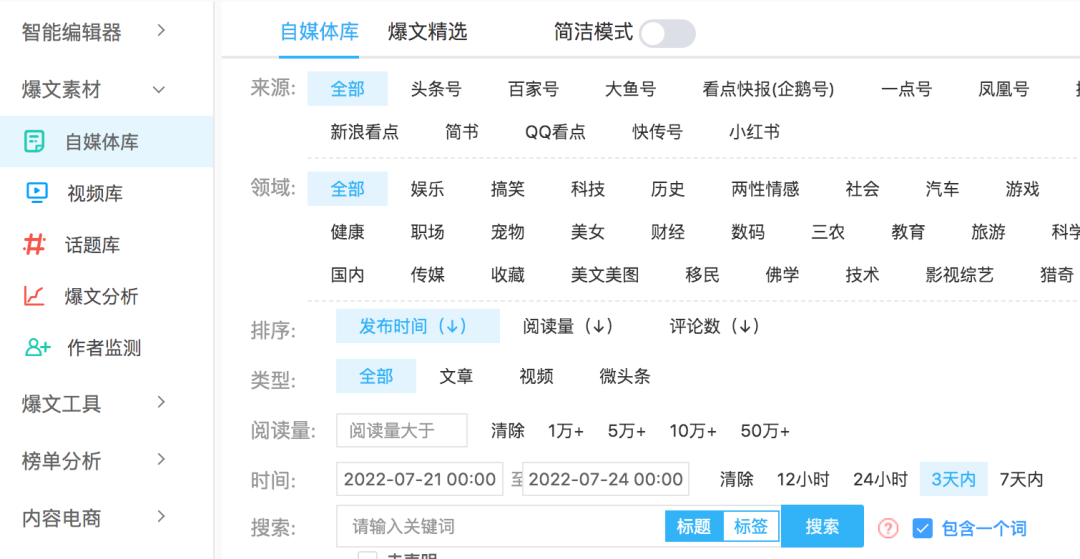The width and height of the screenshot is (1080, 559).
Task: Choose the 财经 field
Action: pos(668,232)
